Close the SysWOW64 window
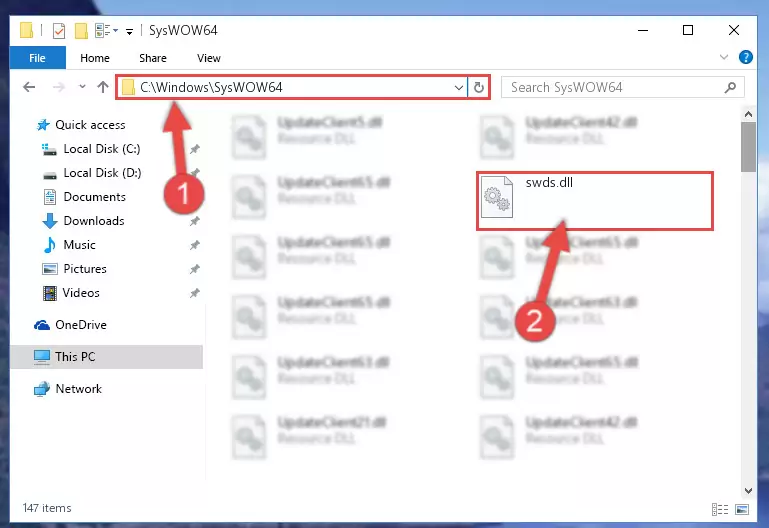 click(x=734, y=30)
